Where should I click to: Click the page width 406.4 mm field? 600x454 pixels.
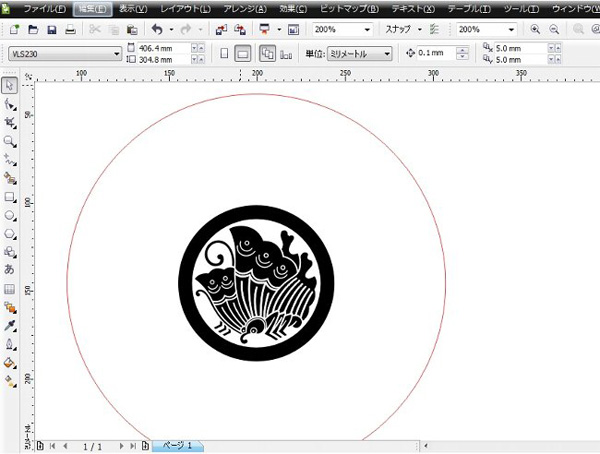pyautogui.click(x=163, y=48)
